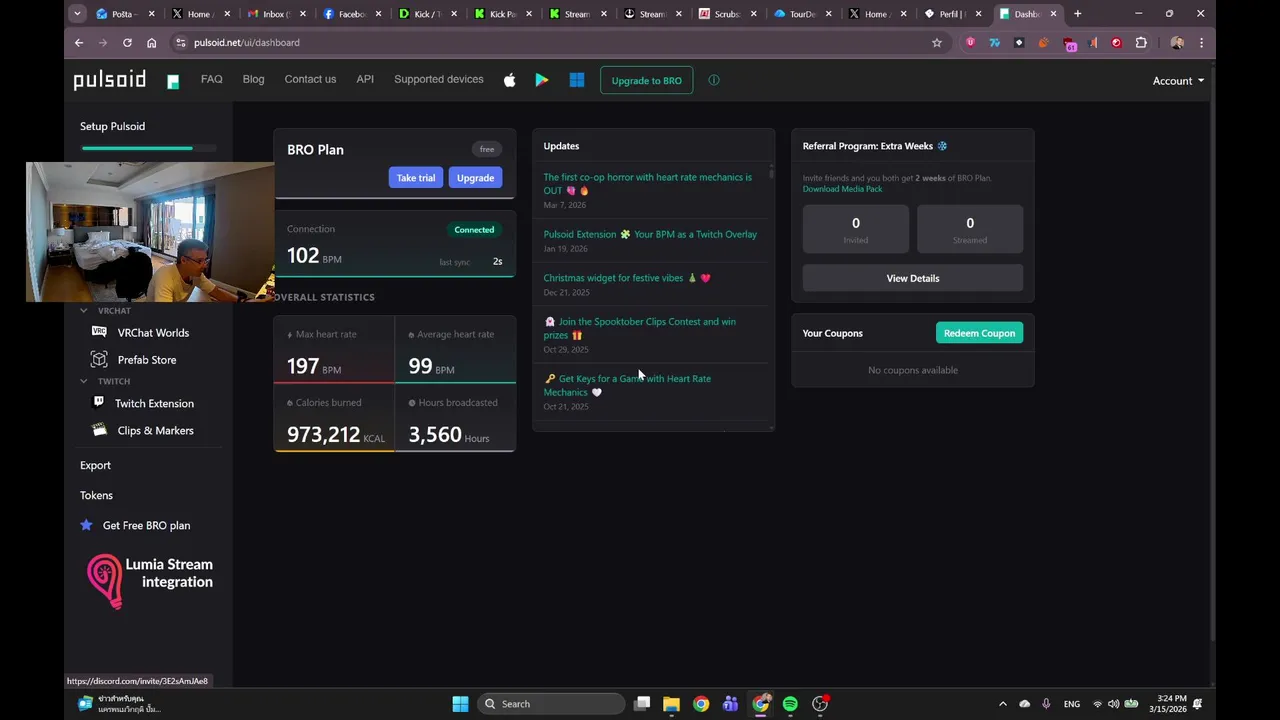Open Export in the sidebar

(95, 465)
